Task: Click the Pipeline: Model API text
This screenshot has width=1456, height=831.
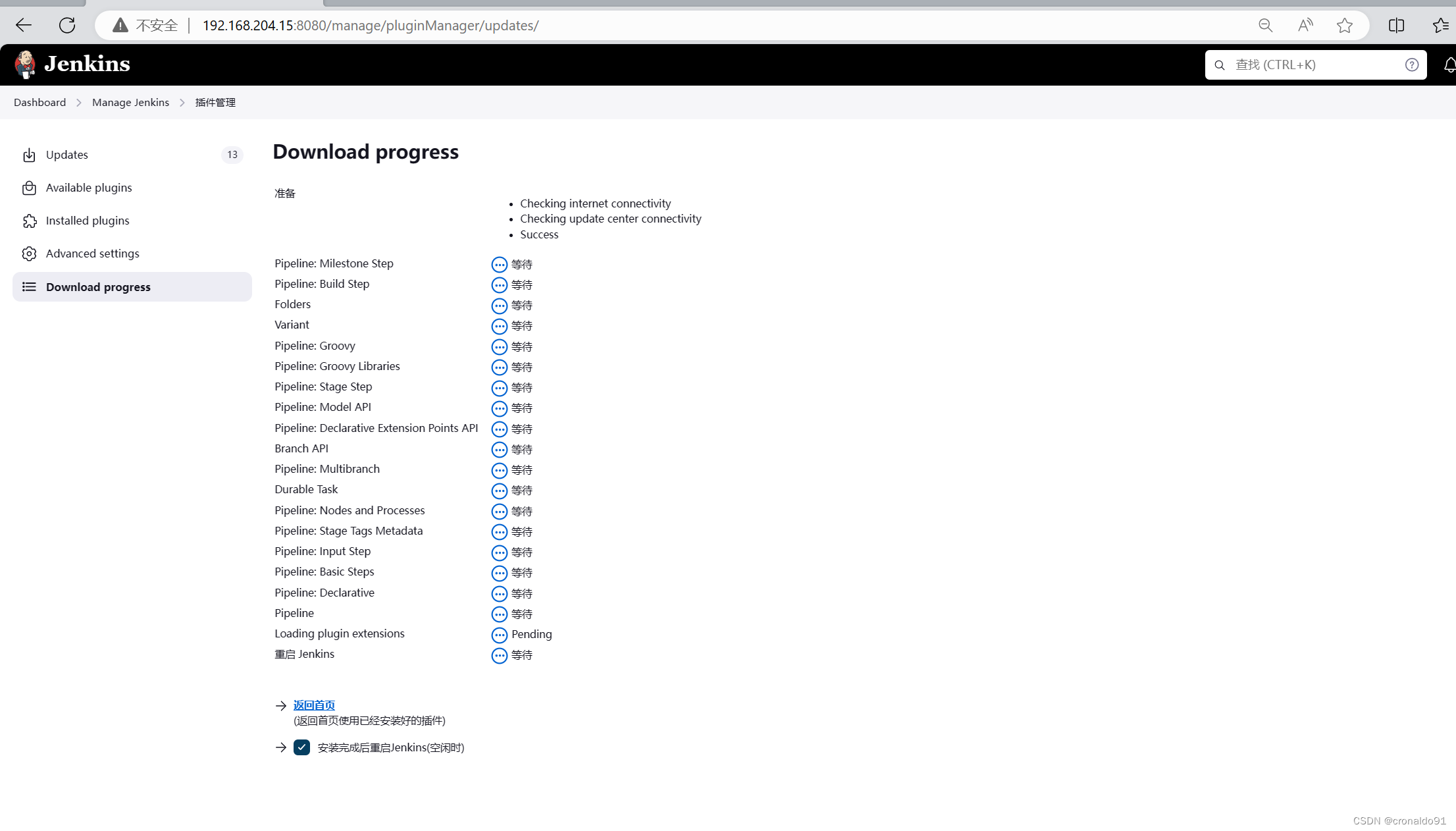Action: [323, 407]
